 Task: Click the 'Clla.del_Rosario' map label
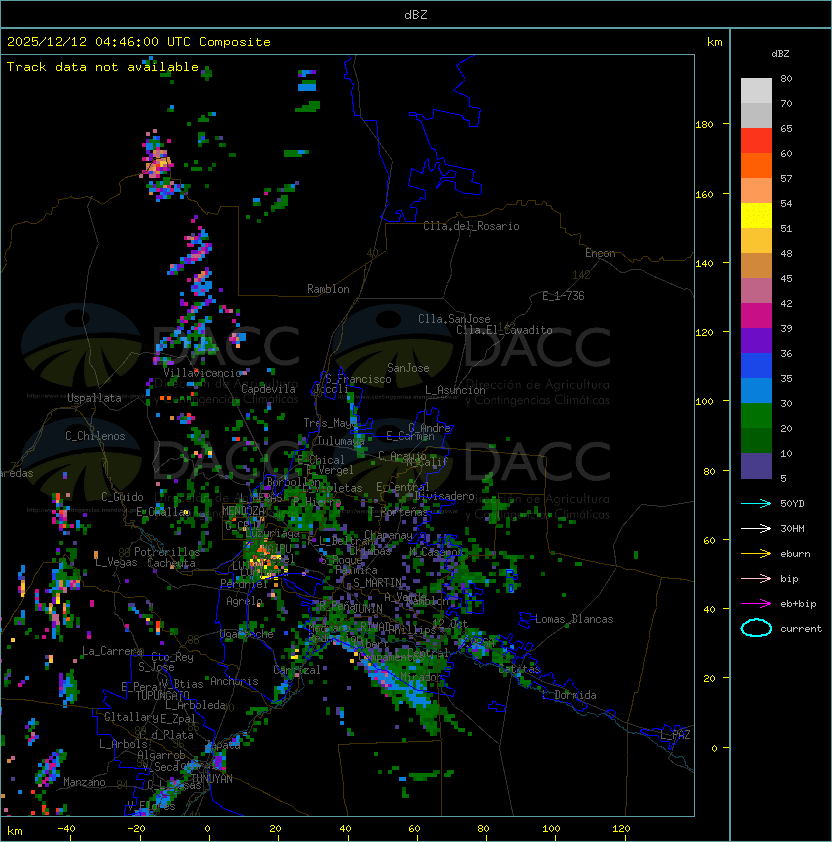point(471,226)
